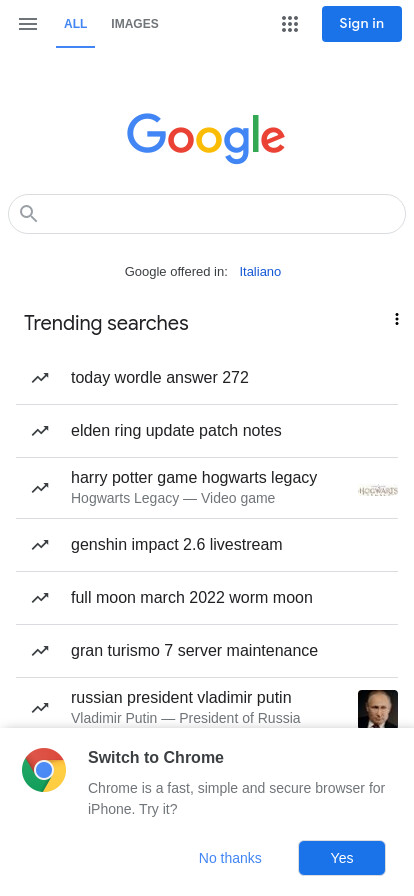This screenshot has width=414, height=896.
Task: Switch Google language to Italiano
Action: point(260,271)
